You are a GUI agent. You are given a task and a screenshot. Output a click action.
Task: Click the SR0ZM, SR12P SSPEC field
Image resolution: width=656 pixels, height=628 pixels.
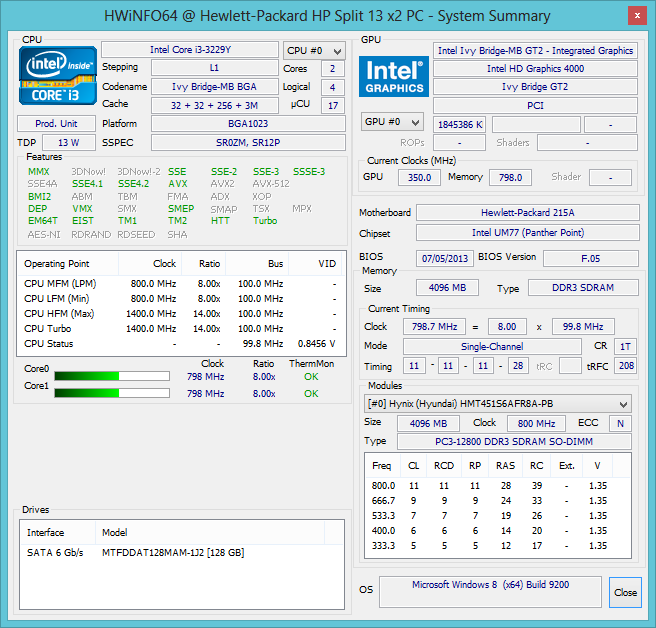249,143
